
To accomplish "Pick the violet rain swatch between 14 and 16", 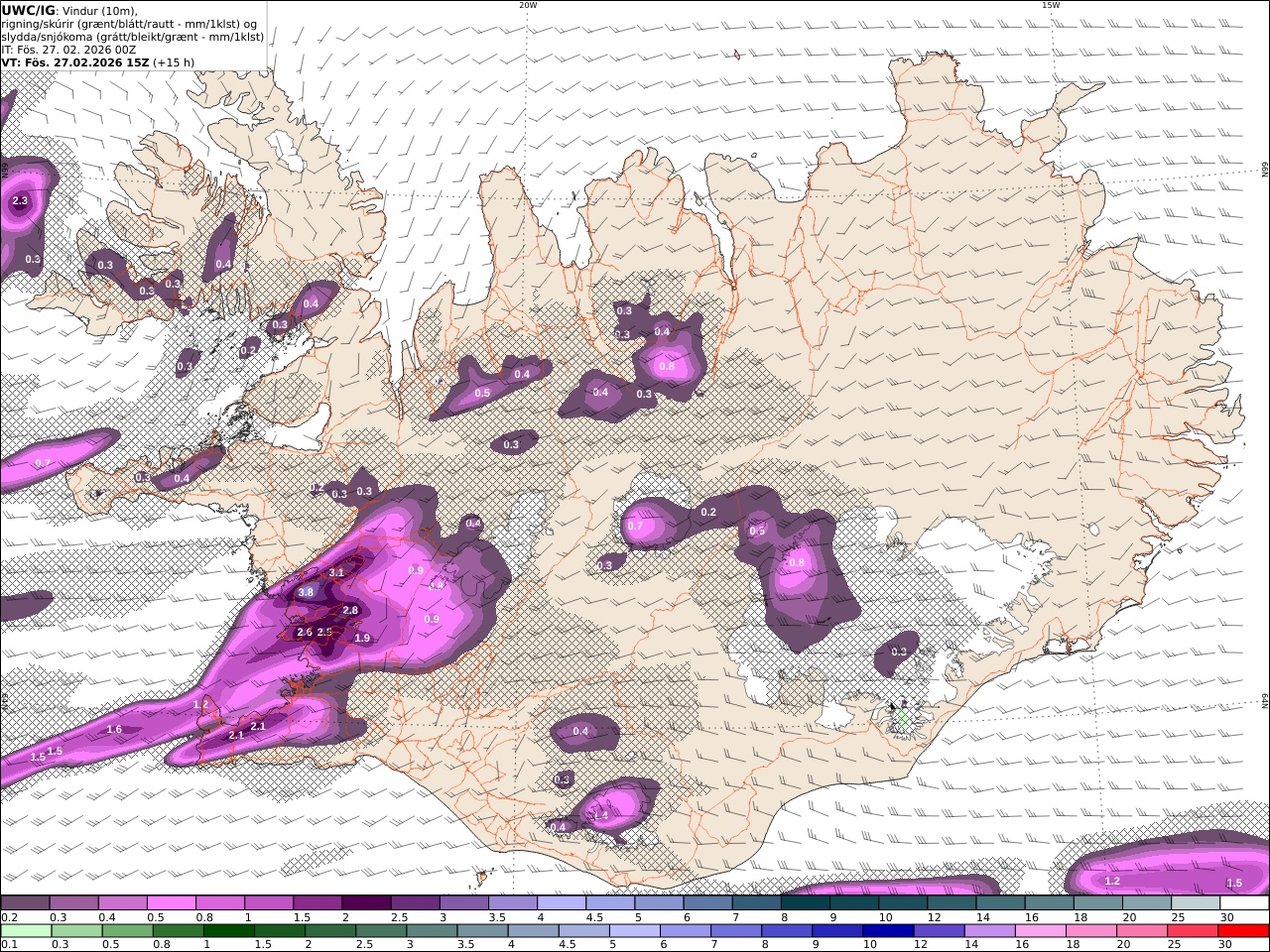I will (989, 931).
